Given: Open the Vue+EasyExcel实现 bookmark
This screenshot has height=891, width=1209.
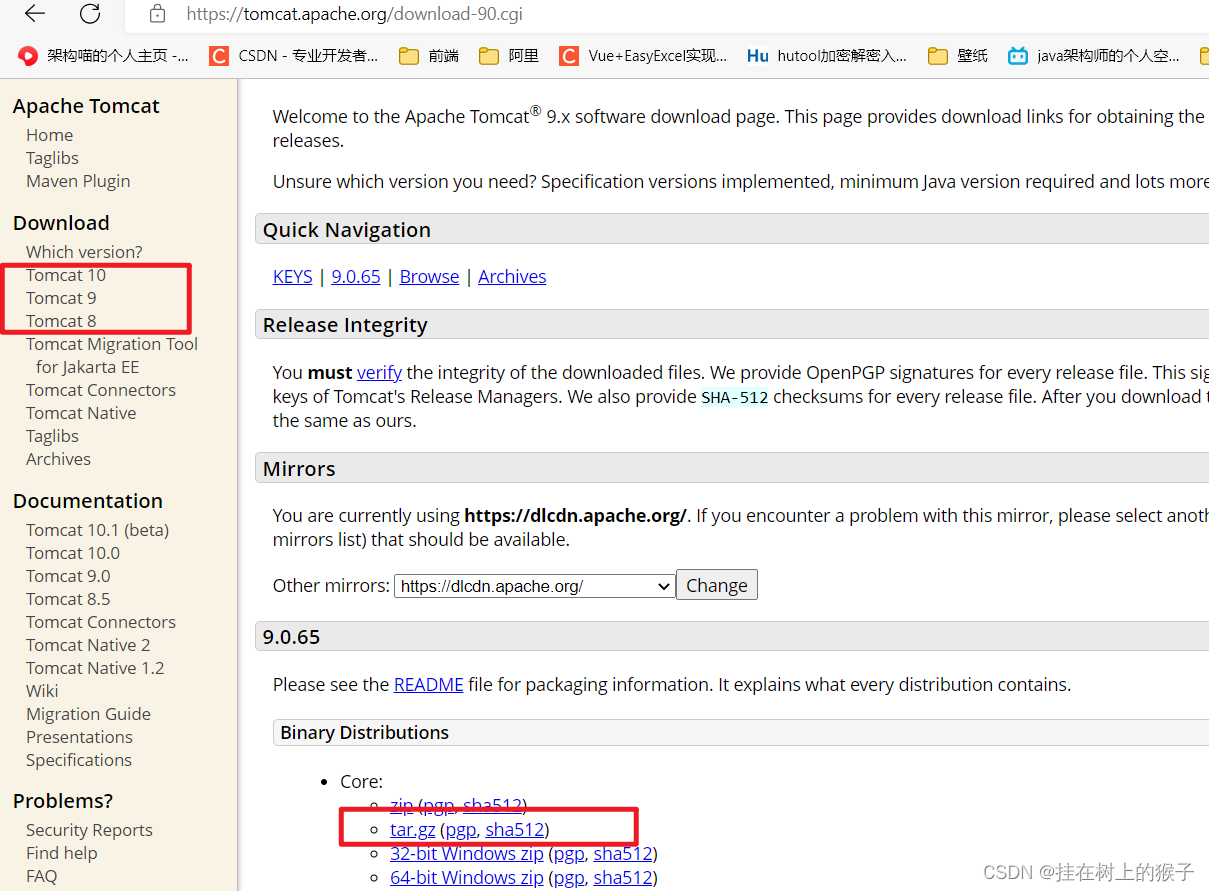Looking at the screenshot, I should pos(643,56).
